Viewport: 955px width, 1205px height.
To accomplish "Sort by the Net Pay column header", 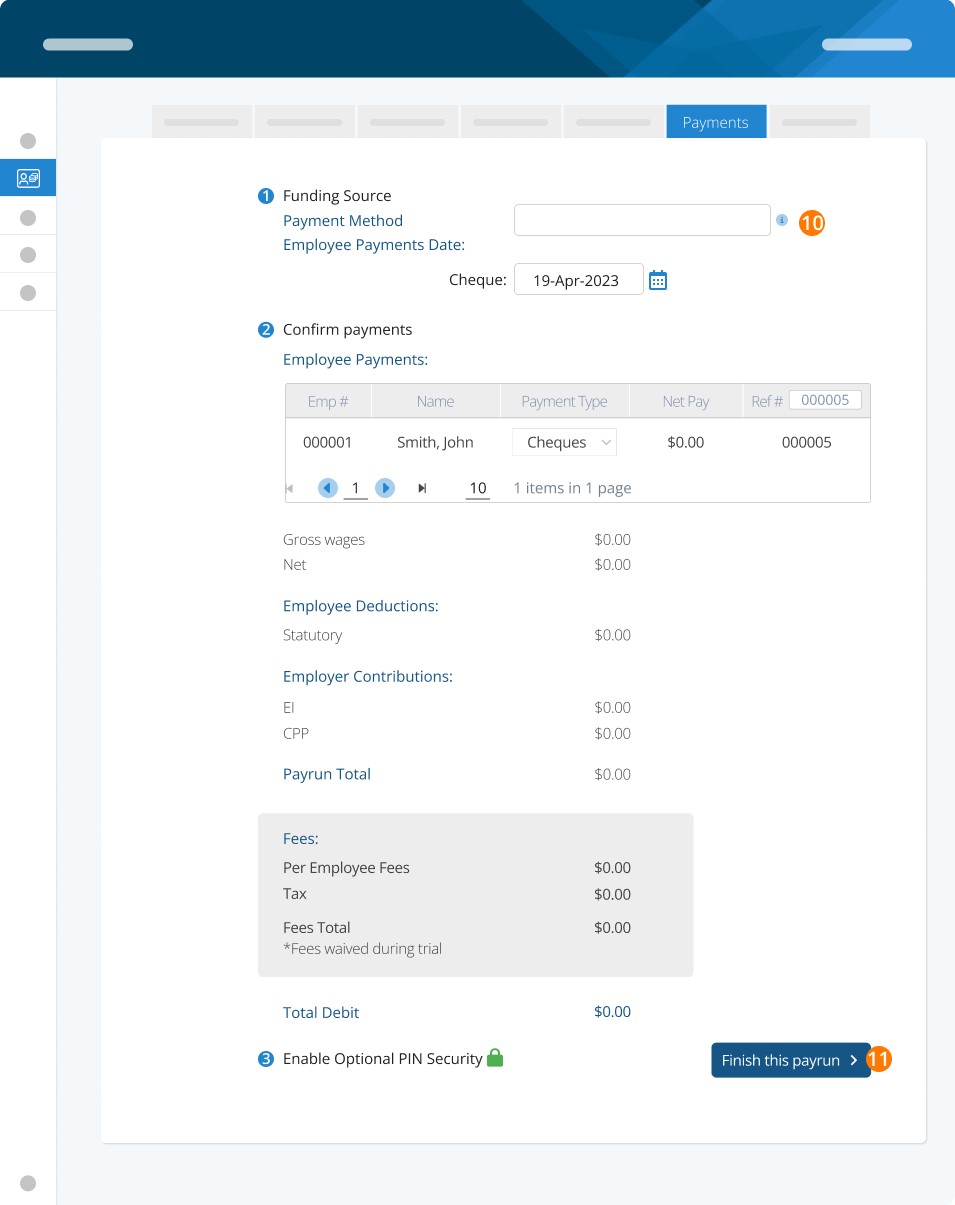I will point(686,401).
